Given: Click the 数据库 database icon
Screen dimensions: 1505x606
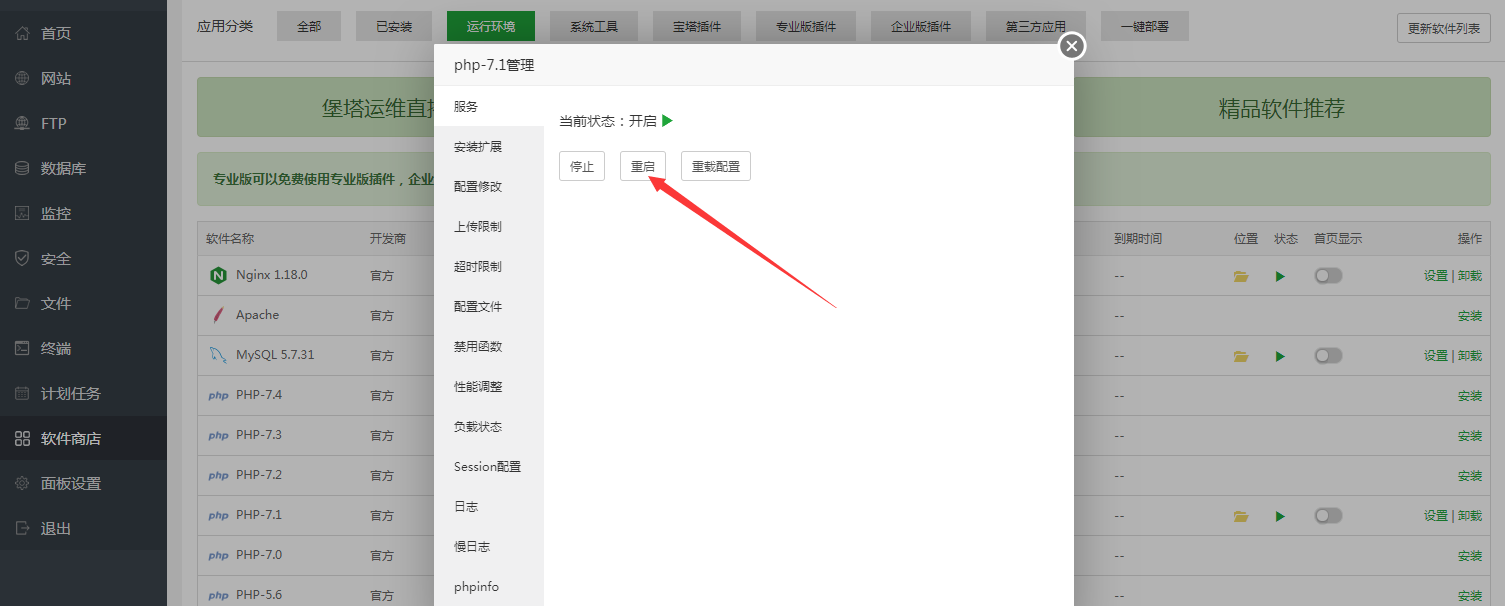Looking at the screenshot, I should 22,168.
